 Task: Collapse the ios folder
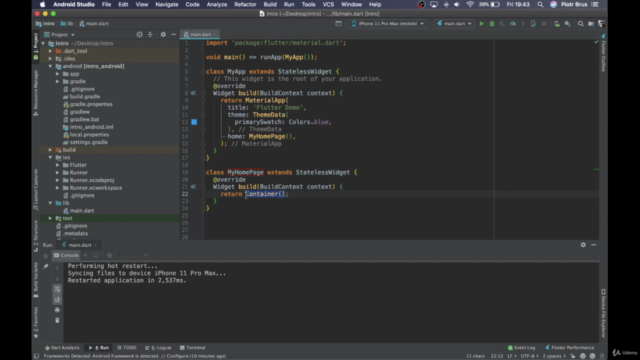click(x=51, y=158)
